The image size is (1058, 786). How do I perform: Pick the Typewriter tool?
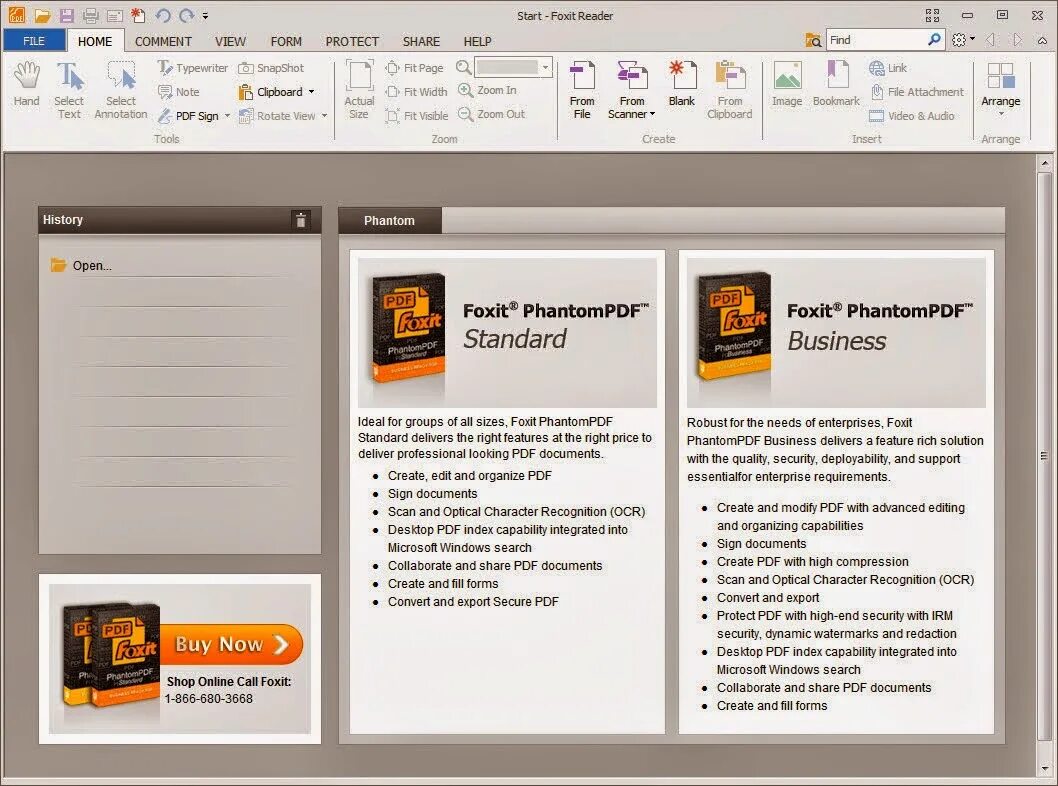point(192,67)
